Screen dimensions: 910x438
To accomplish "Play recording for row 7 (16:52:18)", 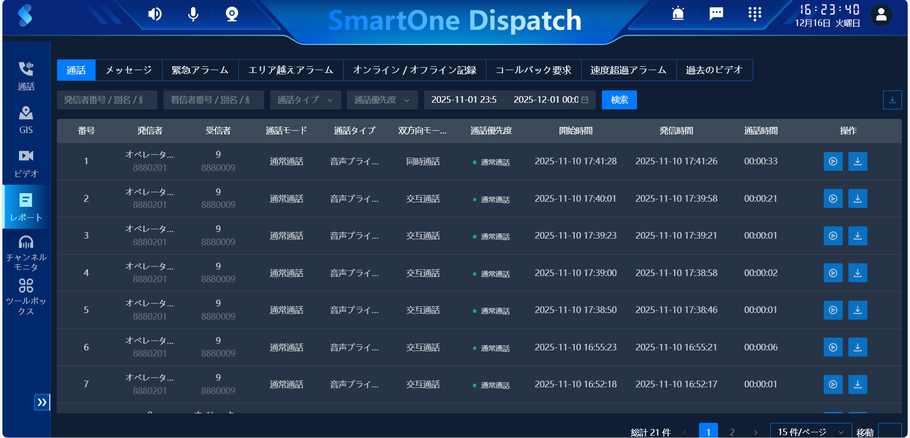I will [833, 384].
